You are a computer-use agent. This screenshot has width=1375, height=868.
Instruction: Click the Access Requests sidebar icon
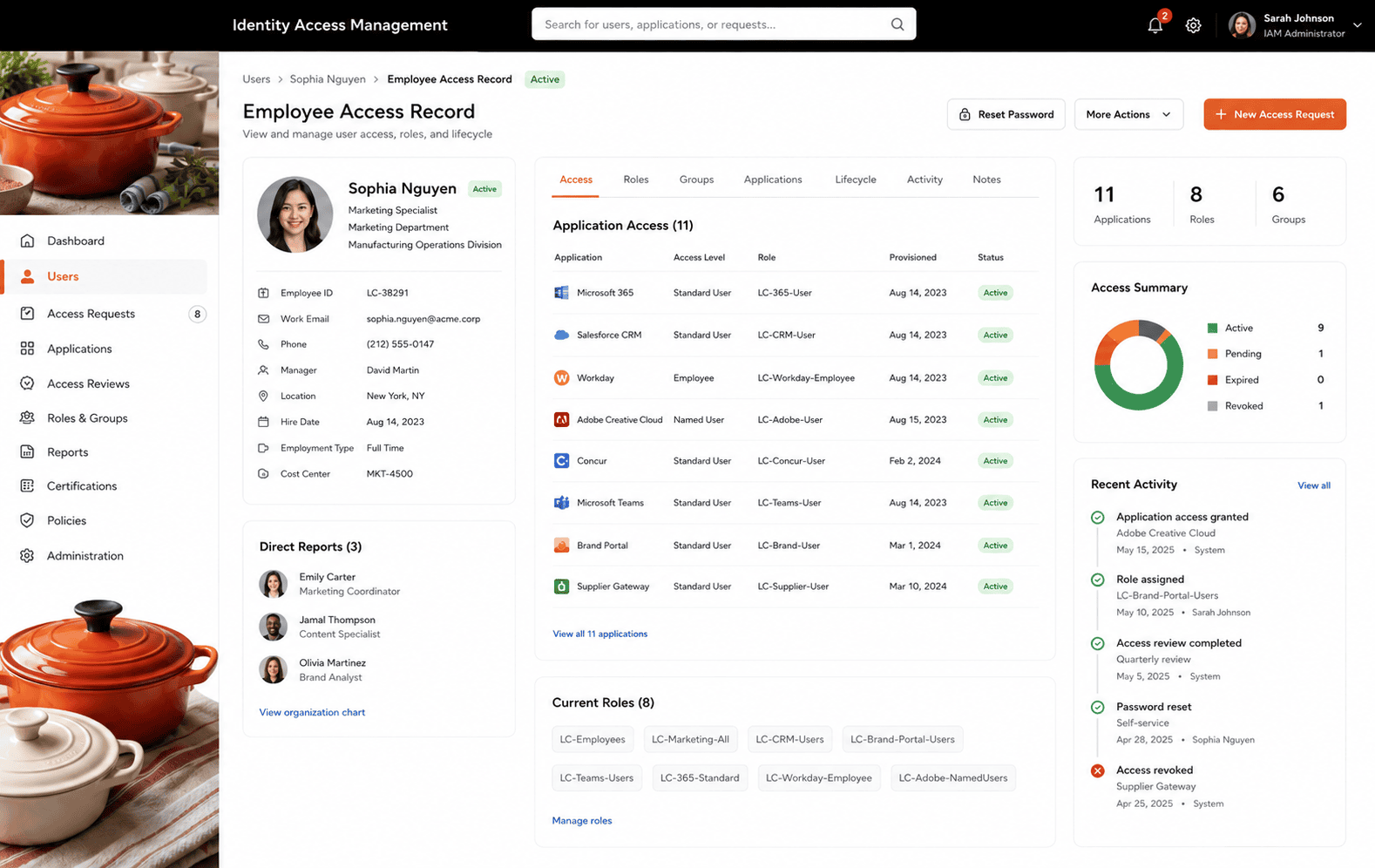point(27,313)
